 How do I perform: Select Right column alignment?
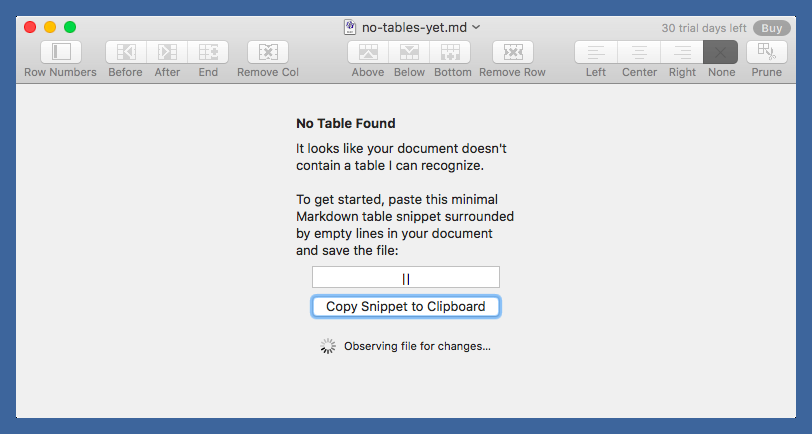tap(682, 52)
